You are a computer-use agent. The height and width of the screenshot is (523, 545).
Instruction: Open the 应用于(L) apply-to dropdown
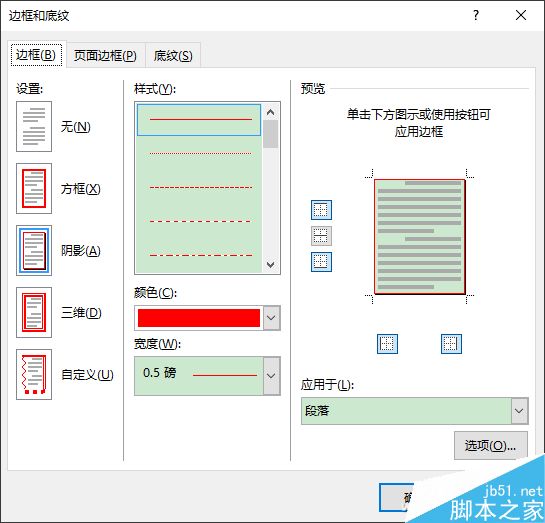click(519, 411)
